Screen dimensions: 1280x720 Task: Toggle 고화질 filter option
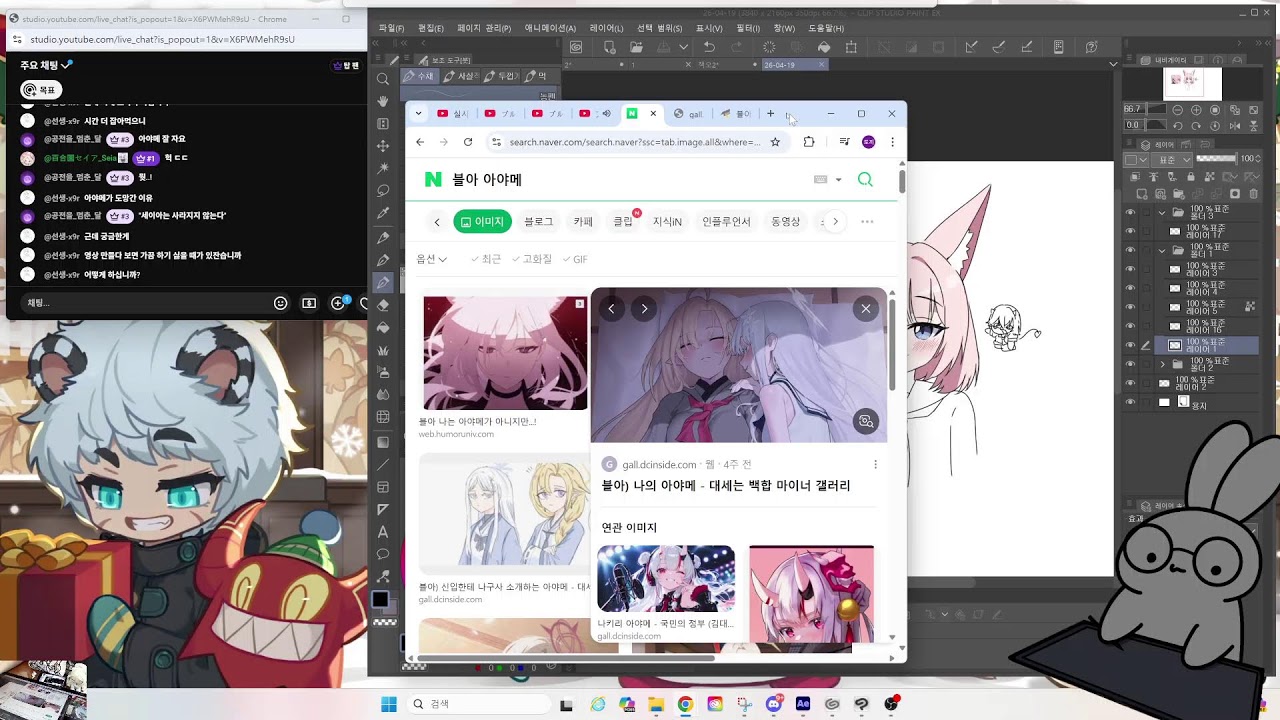(532, 259)
